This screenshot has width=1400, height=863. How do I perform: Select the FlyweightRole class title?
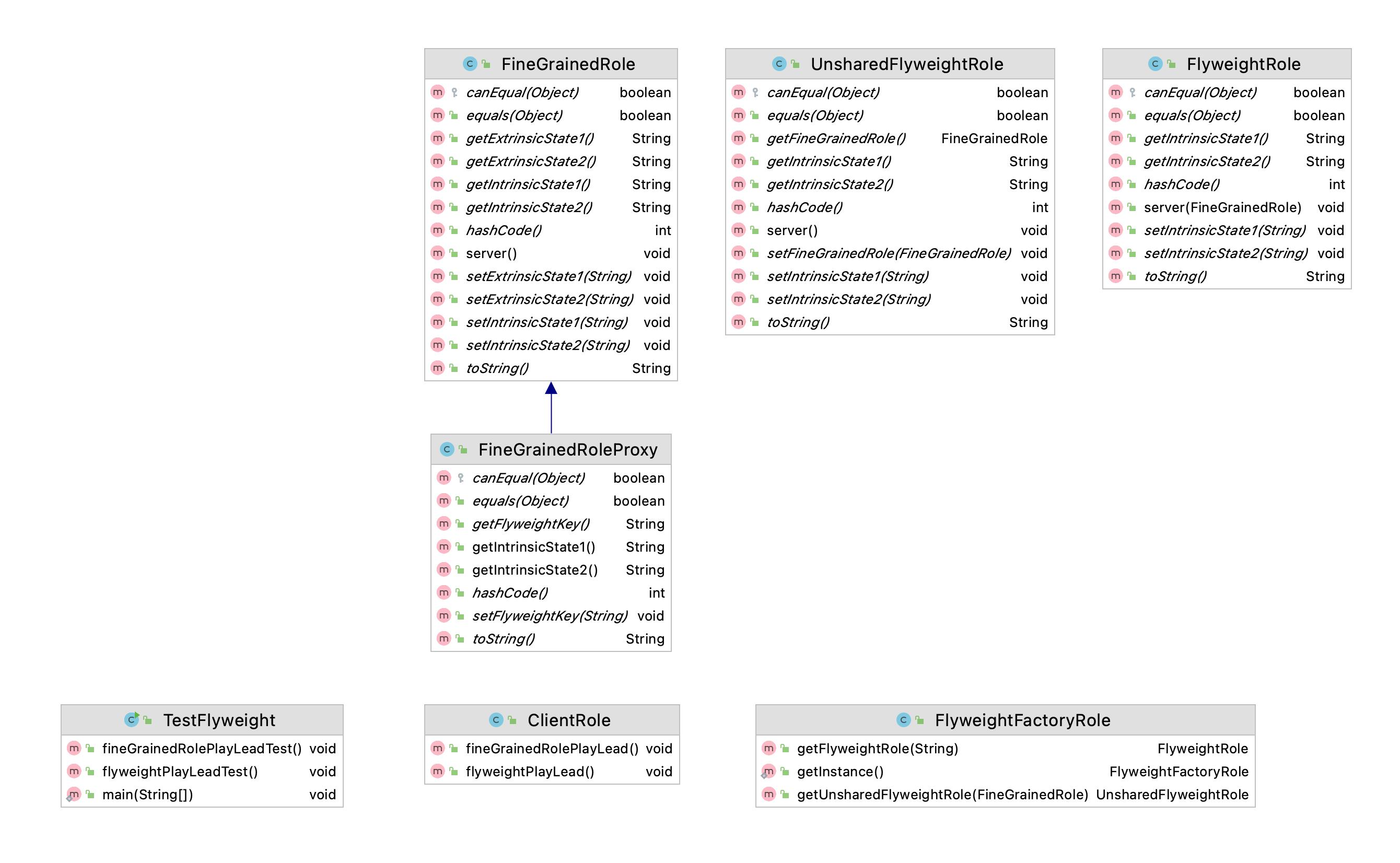click(x=1243, y=64)
